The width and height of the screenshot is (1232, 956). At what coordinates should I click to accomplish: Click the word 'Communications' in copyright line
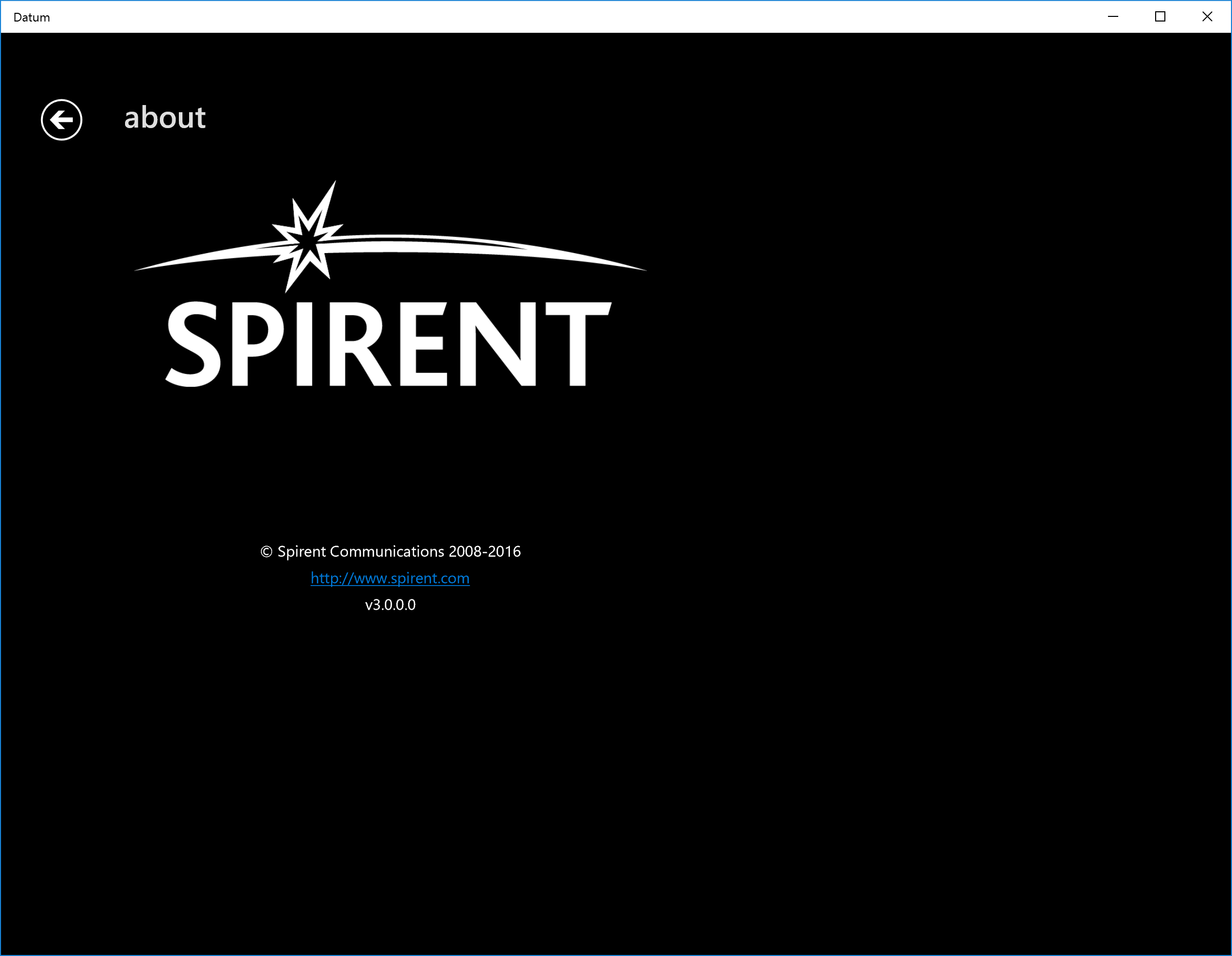coord(387,552)
